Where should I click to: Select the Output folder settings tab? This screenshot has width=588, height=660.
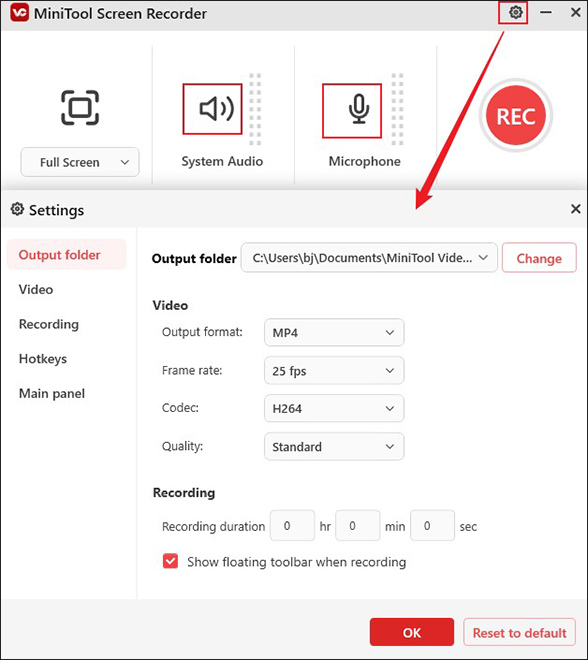tap(67, 255)
